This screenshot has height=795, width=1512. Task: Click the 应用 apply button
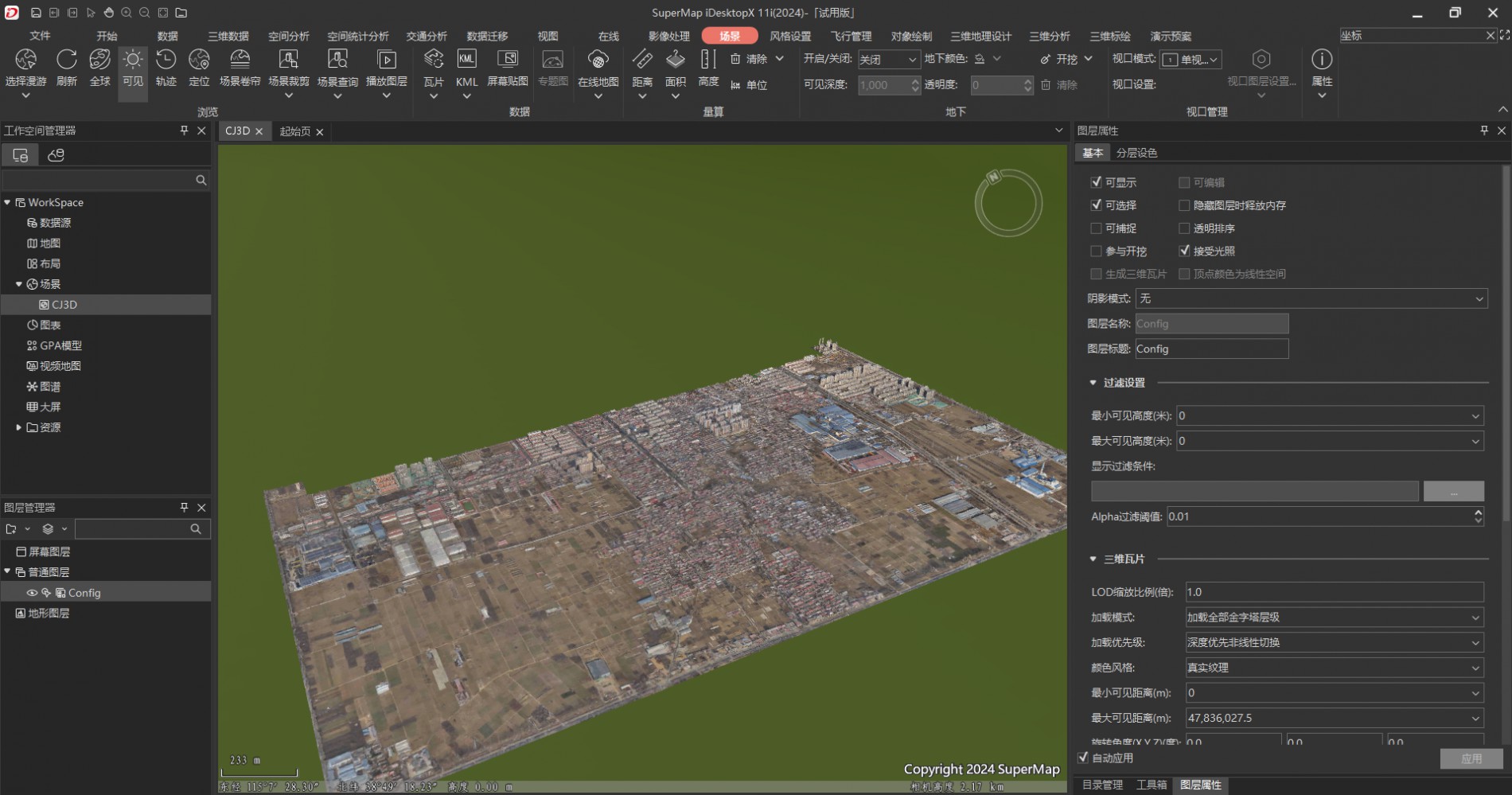tap(1471, 758)
